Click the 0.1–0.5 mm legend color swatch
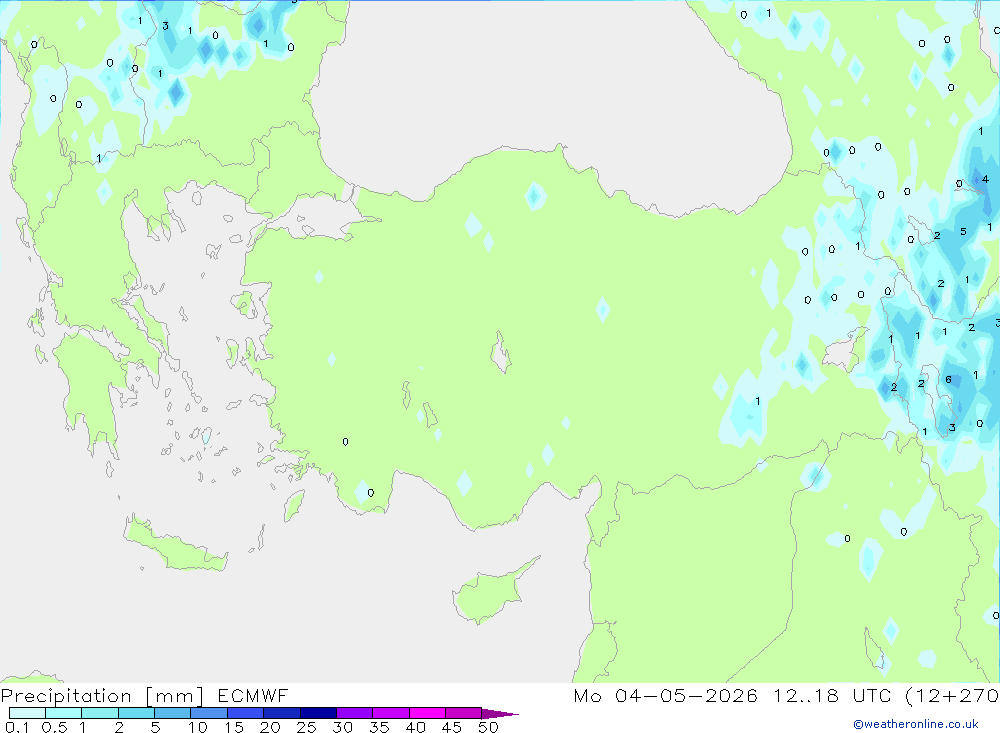Image resolution: width=1000 pixels, height=733 pixels. coord(27,713)
